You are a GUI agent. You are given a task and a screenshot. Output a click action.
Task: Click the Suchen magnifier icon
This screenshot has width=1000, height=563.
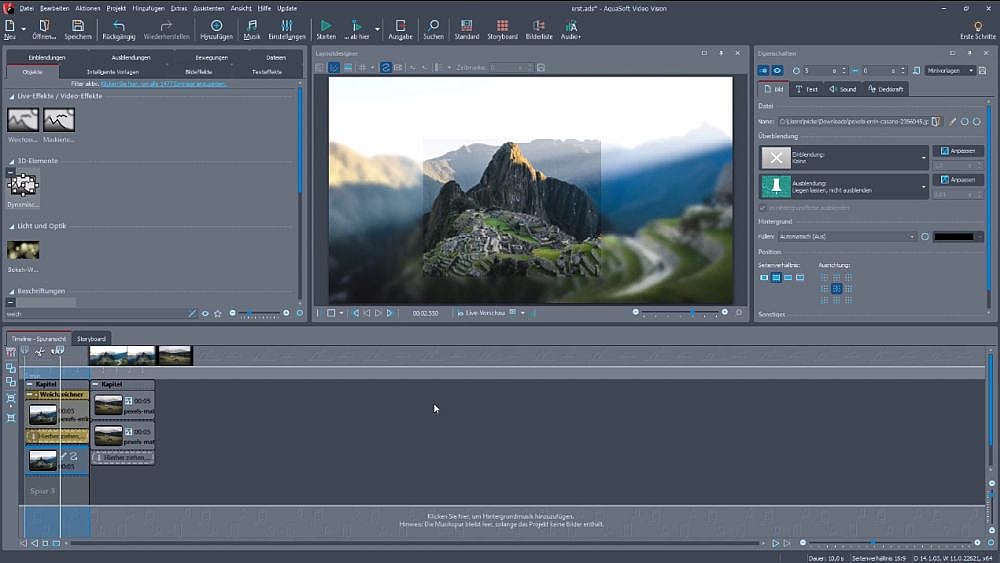click(433, 27)
